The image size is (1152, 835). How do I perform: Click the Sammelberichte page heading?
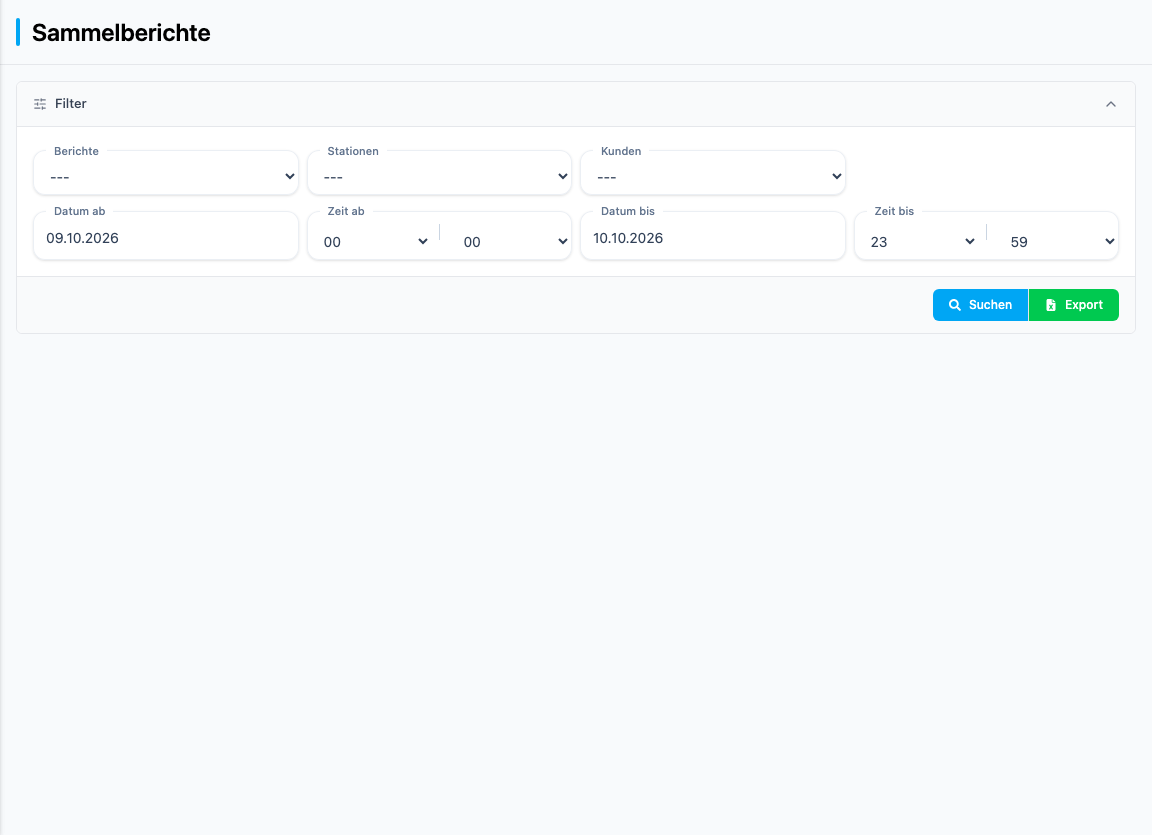(x=121, y=33)
